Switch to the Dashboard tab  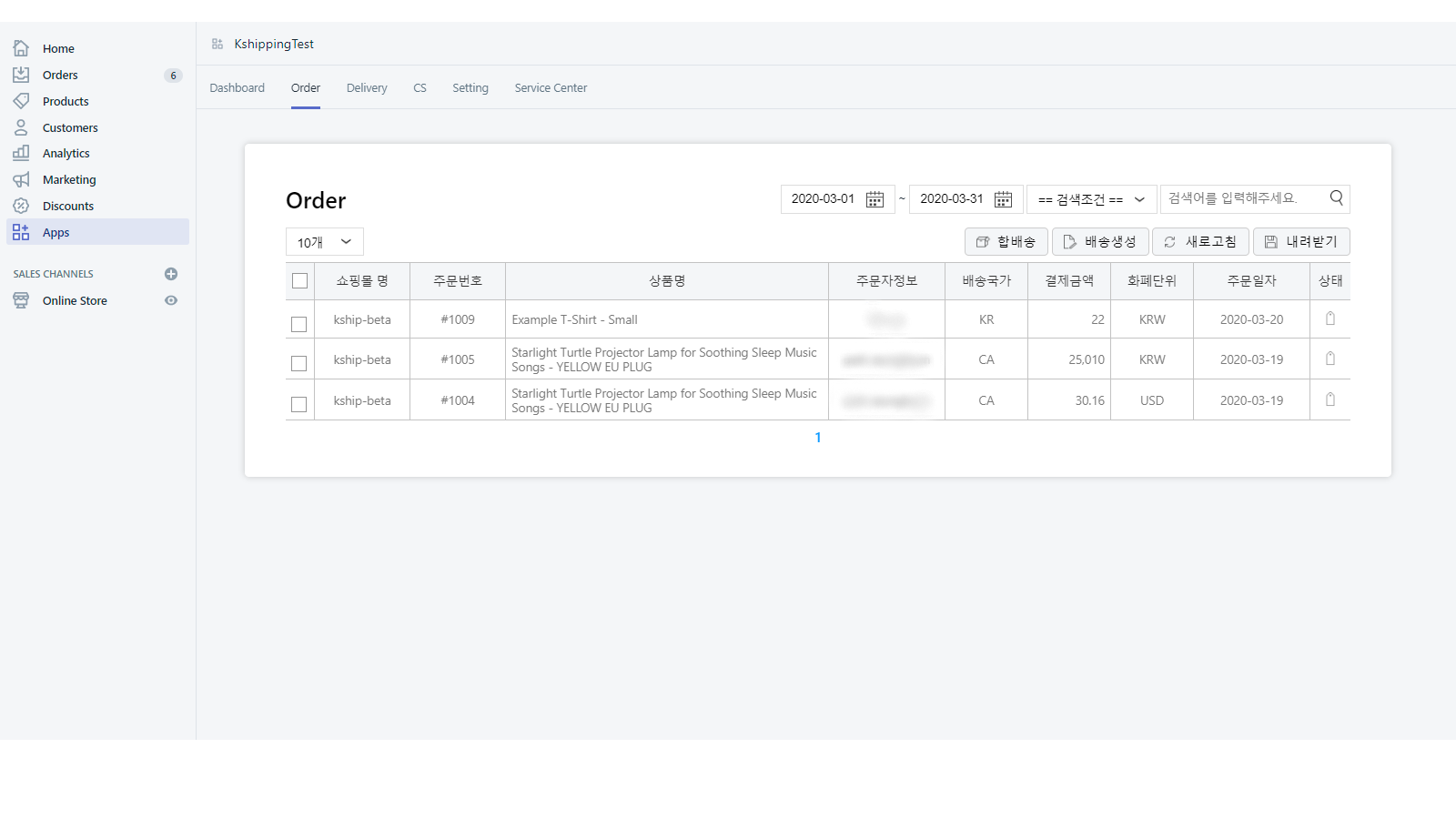pos(237,88)
